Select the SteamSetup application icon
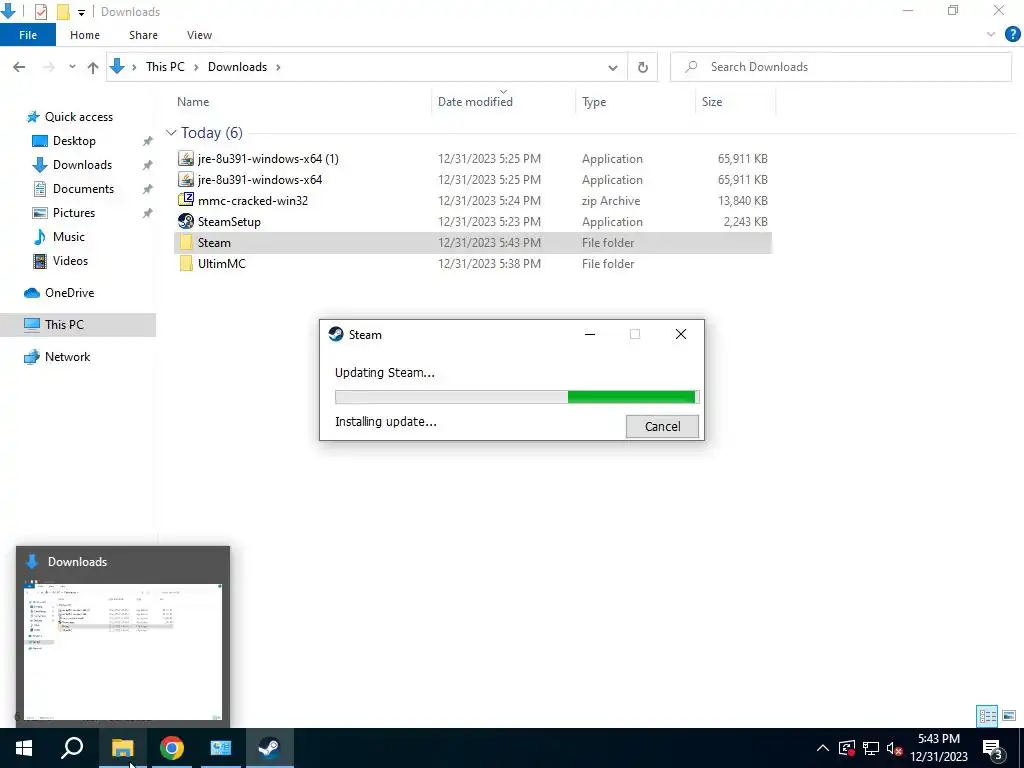Viewport: 1024px width, 768px height. pyautogui.click(x=186, y=221)
